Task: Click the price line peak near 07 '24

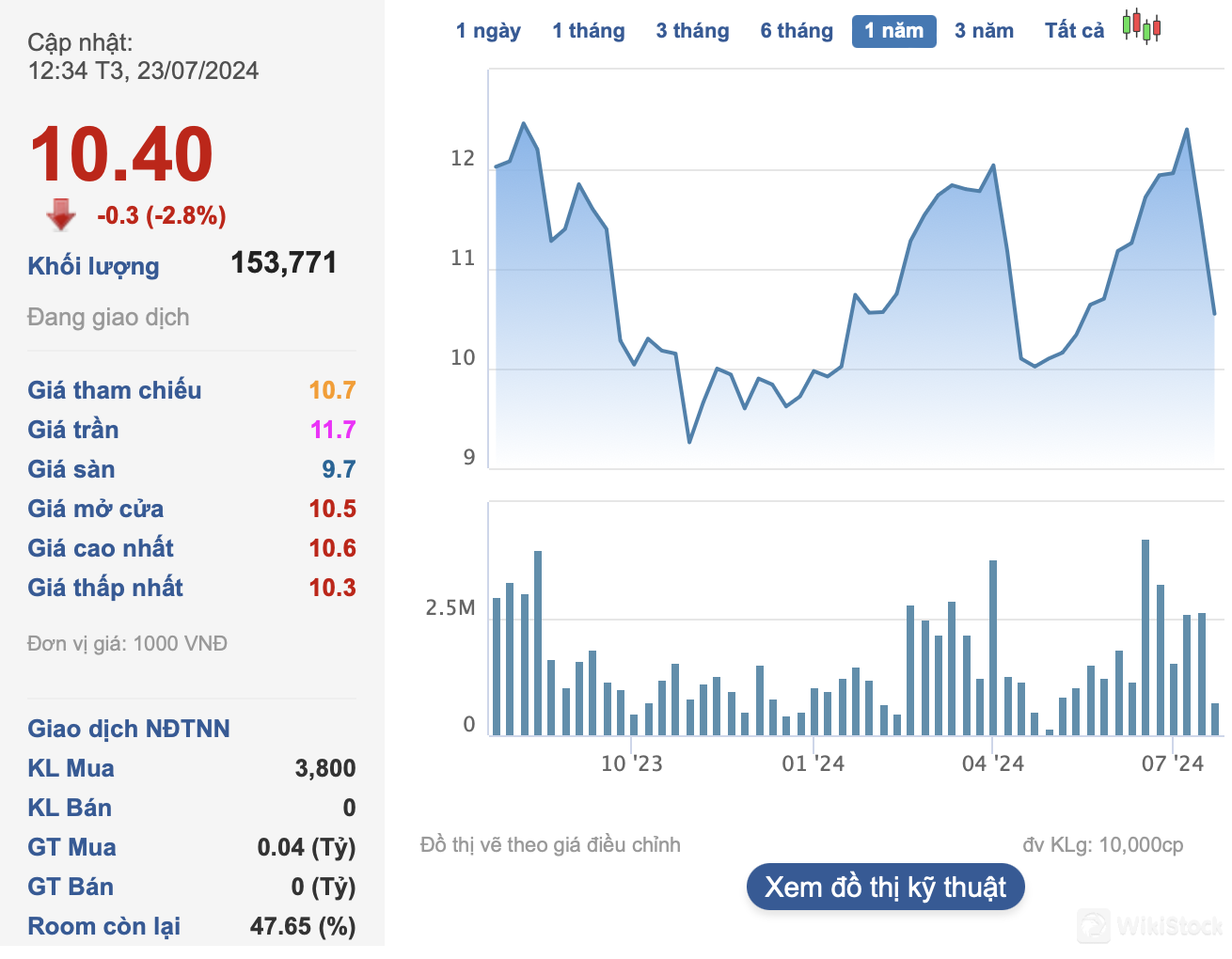Action: pyautogui.click(x=1187, y=130)
